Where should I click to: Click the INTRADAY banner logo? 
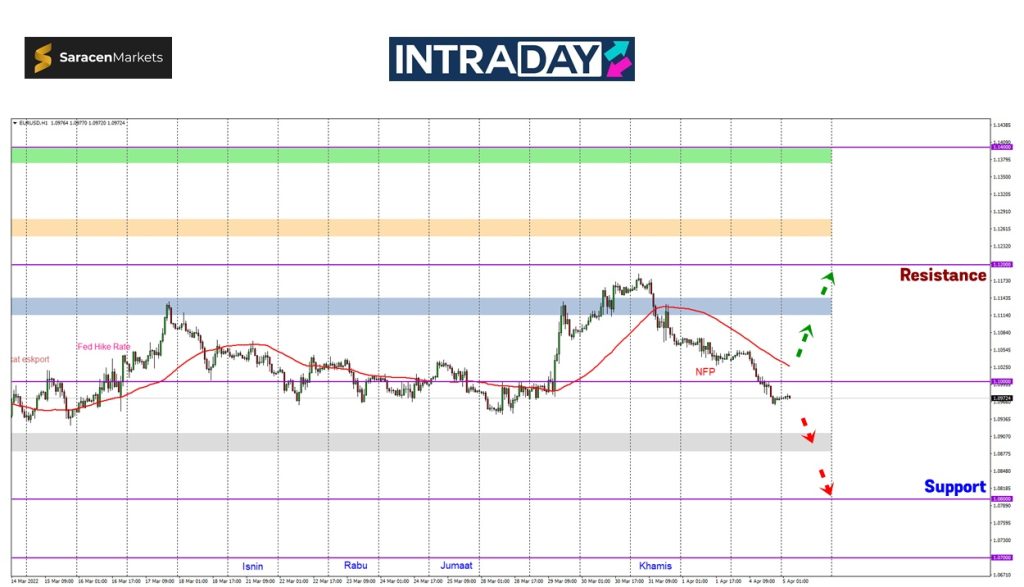click(511, 59)
